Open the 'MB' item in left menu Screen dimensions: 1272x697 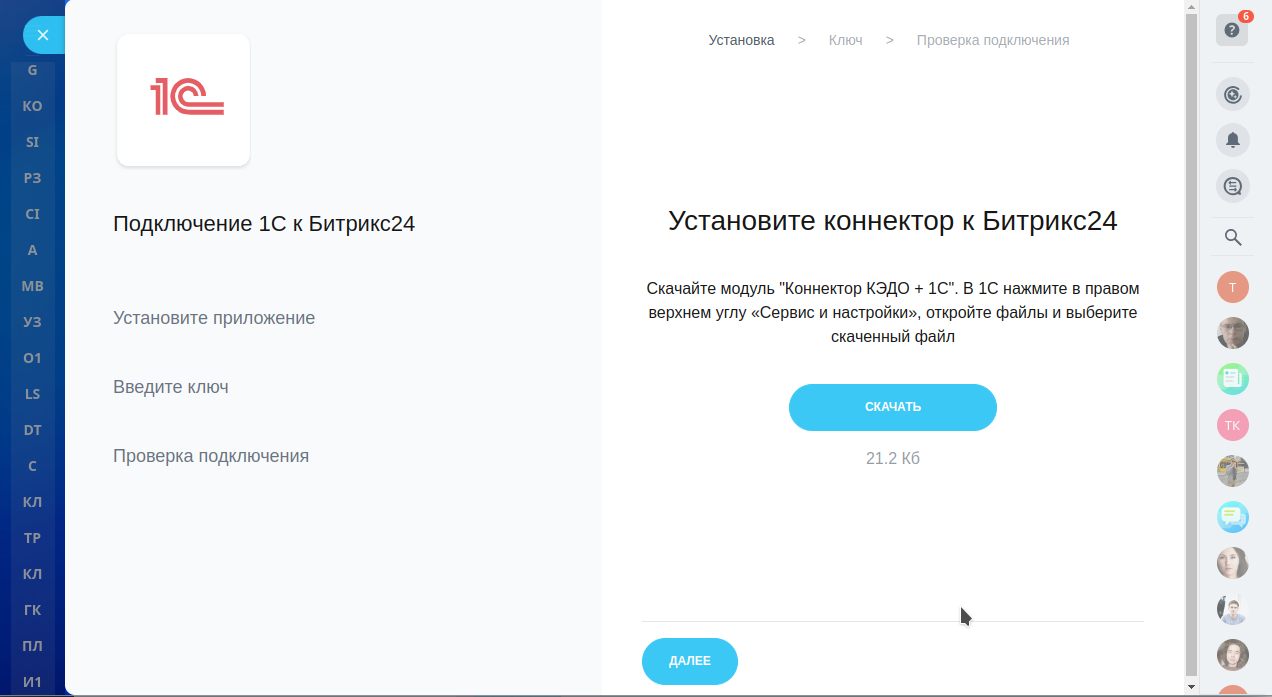pyautogui.click(x=33, y=286)
